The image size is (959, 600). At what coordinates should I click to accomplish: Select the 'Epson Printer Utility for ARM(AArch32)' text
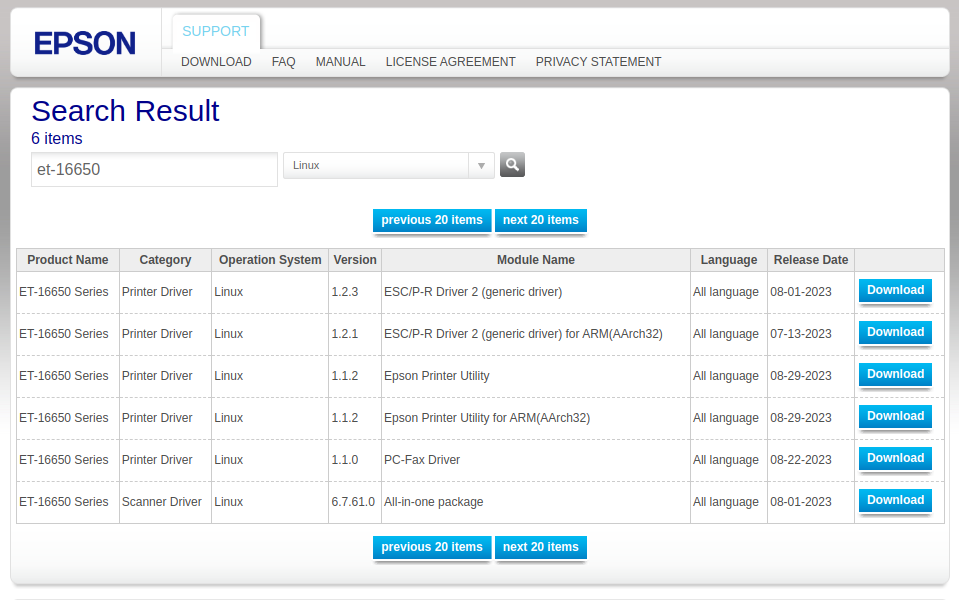coord(487,418)
